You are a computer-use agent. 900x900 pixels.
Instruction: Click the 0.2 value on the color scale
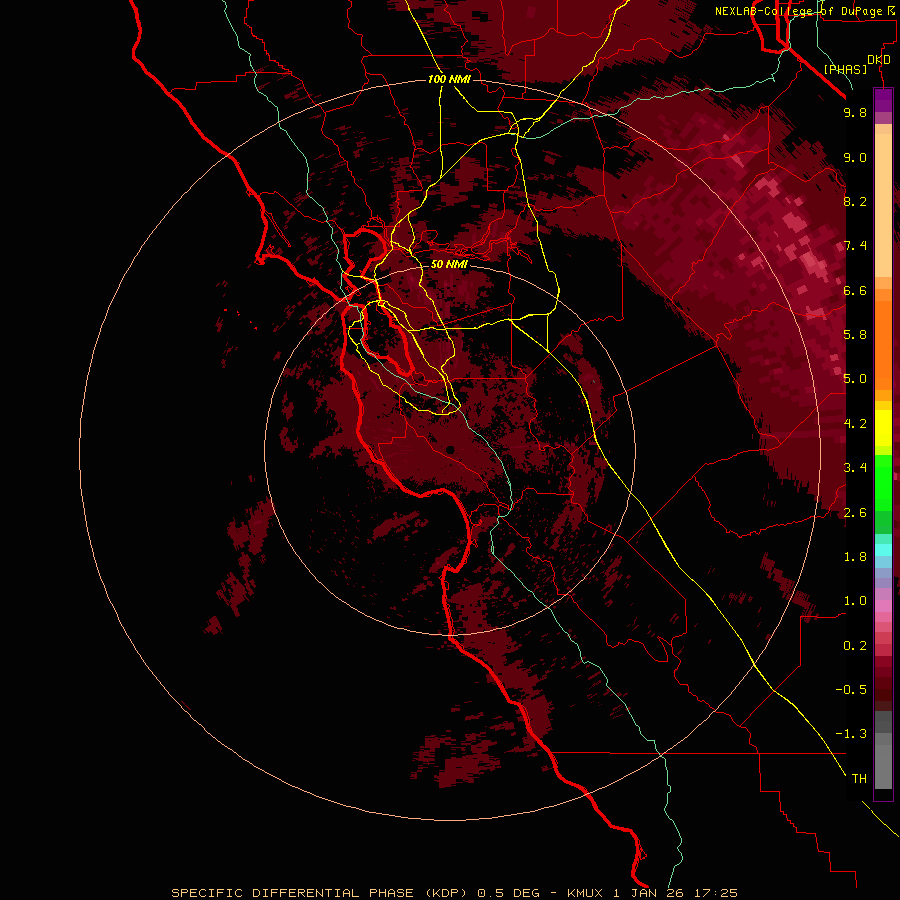855,646
